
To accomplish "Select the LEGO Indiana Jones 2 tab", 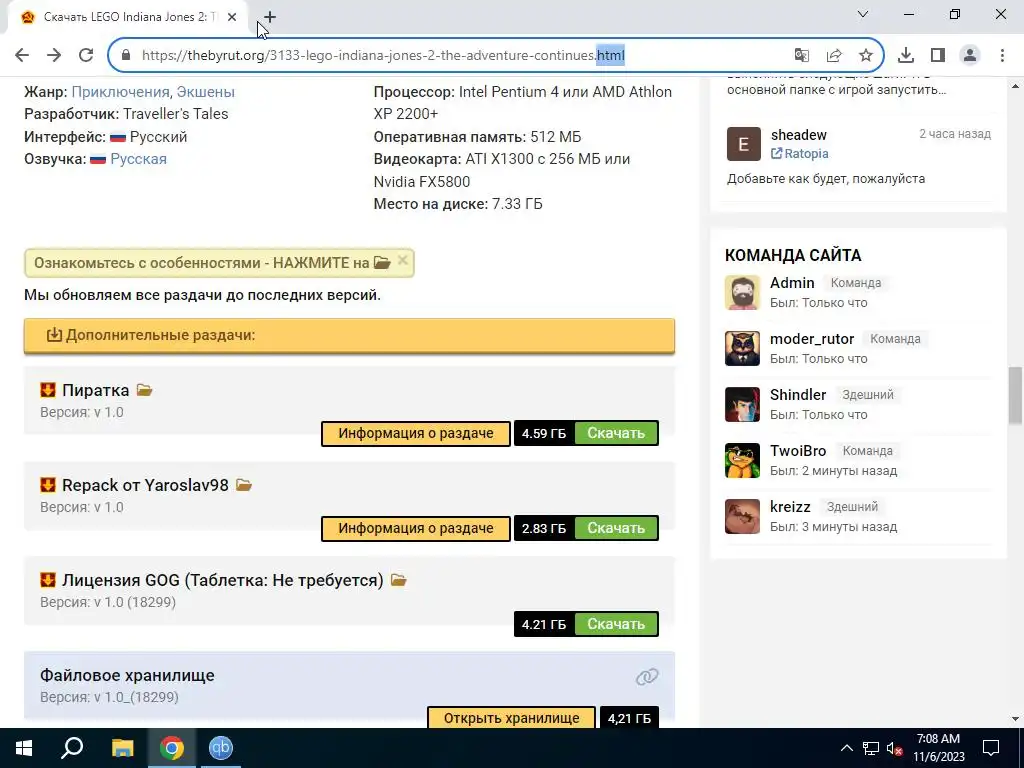I will pos(127,17).
